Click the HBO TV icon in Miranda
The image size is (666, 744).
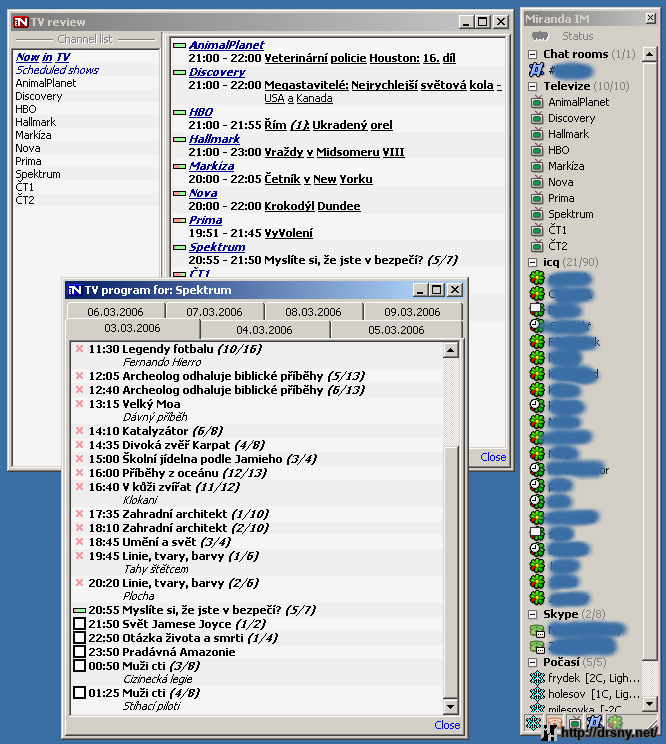pyautogui.click(x=537, y=150)
